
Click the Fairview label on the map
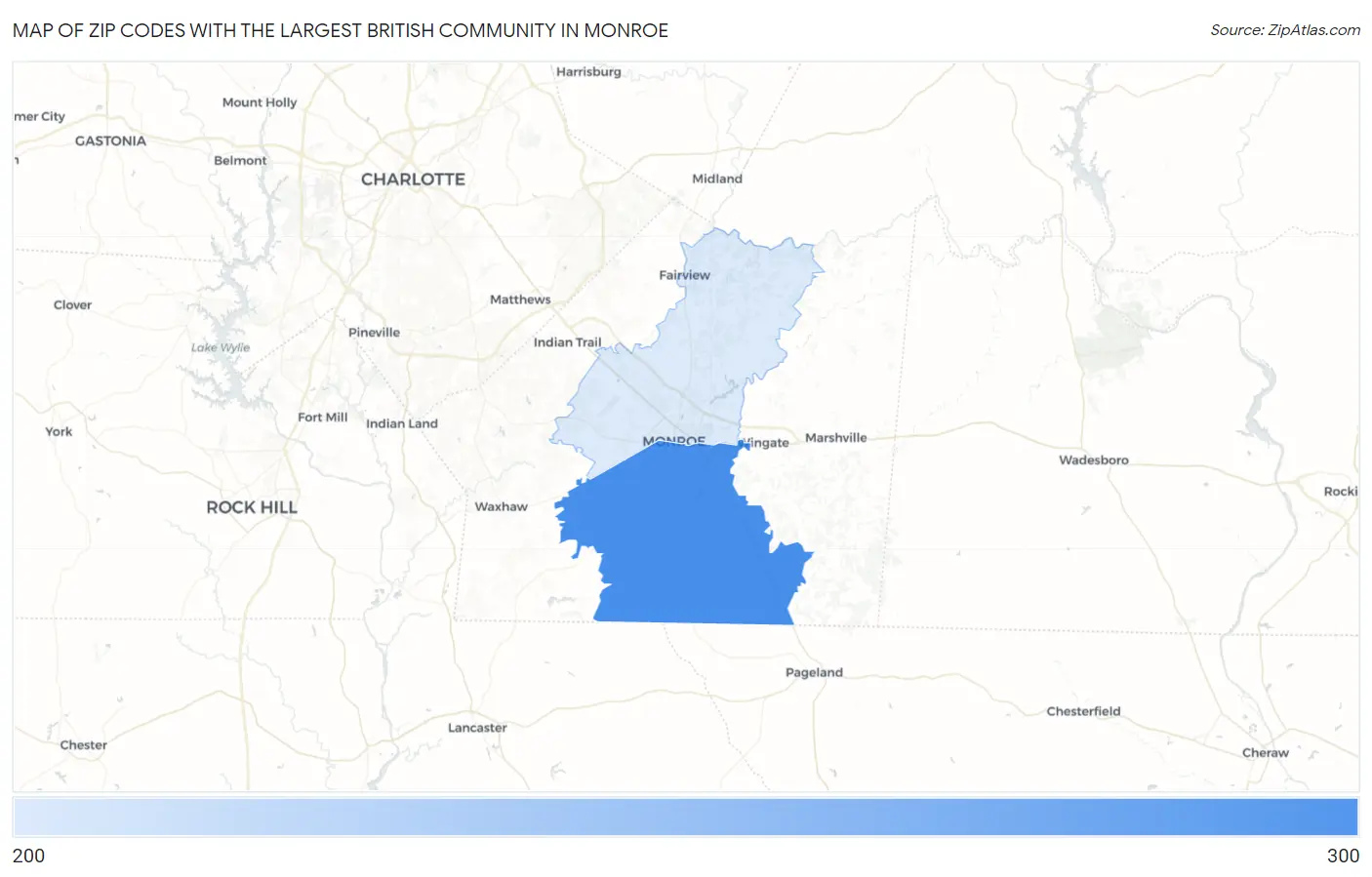pos(684,275)
